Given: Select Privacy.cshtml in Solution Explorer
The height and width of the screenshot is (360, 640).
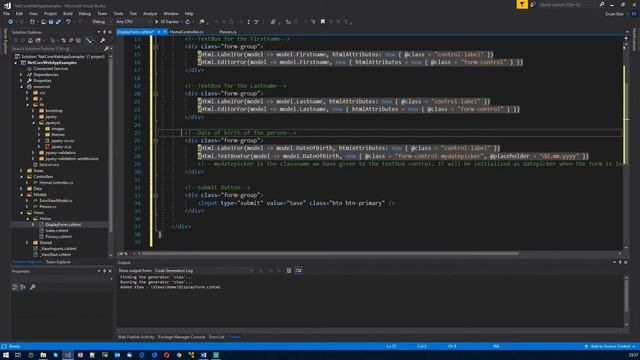Looking at the screenshot, I should 58,236.
